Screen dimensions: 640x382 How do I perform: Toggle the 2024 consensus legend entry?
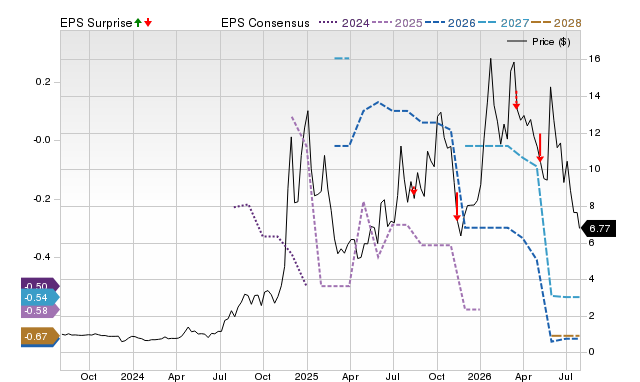(x=344, y=23)
